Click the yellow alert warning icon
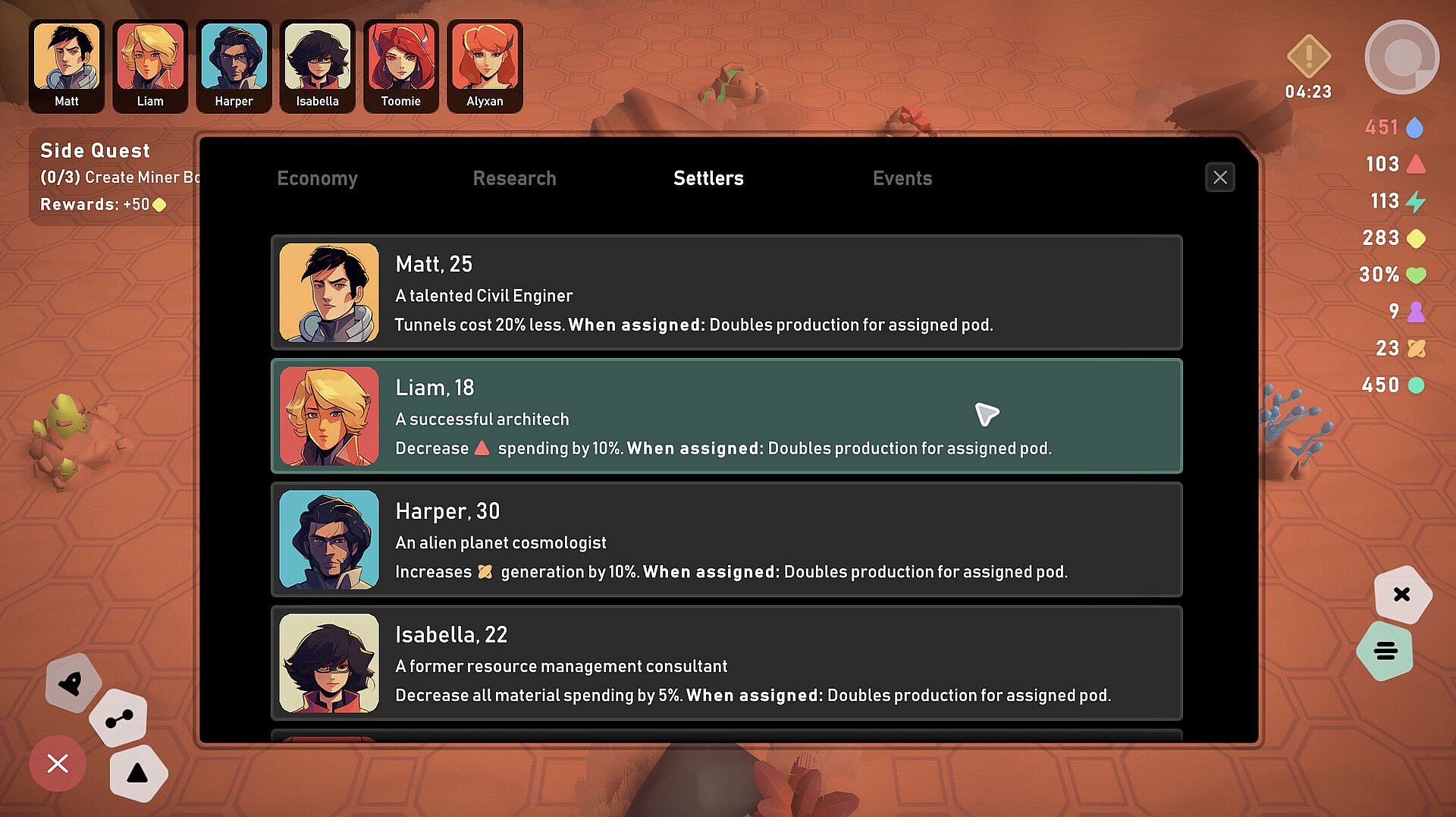 (x=1308, y=56)
